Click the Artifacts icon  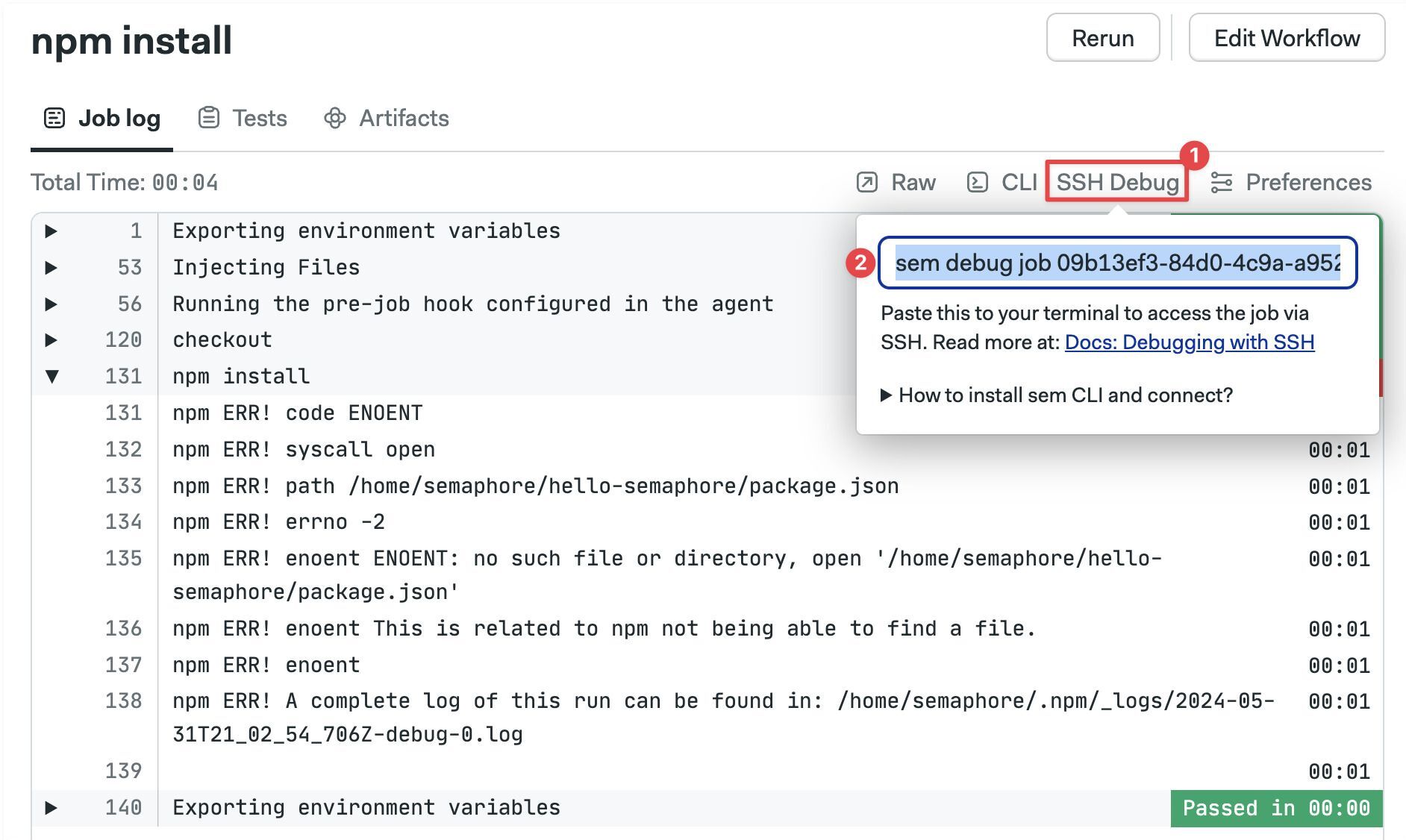point(335,118)
